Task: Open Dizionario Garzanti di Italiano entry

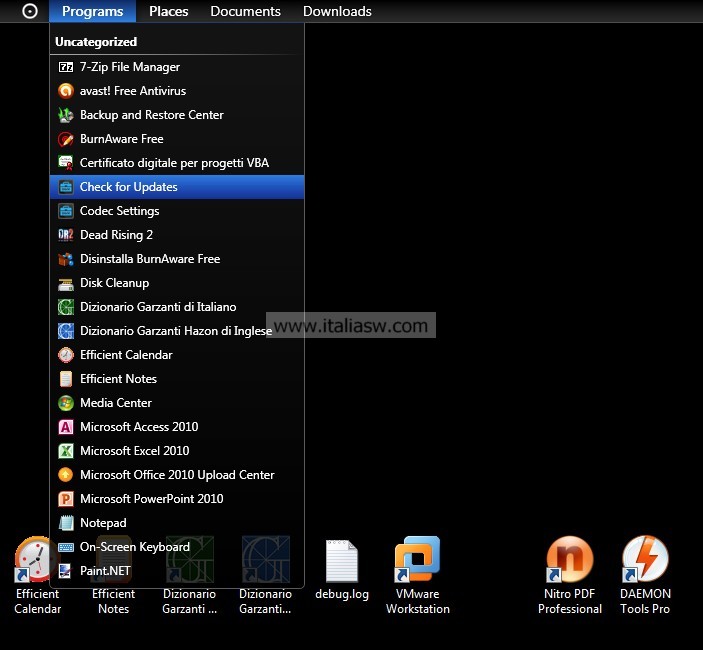Action: tap(177, 307)
